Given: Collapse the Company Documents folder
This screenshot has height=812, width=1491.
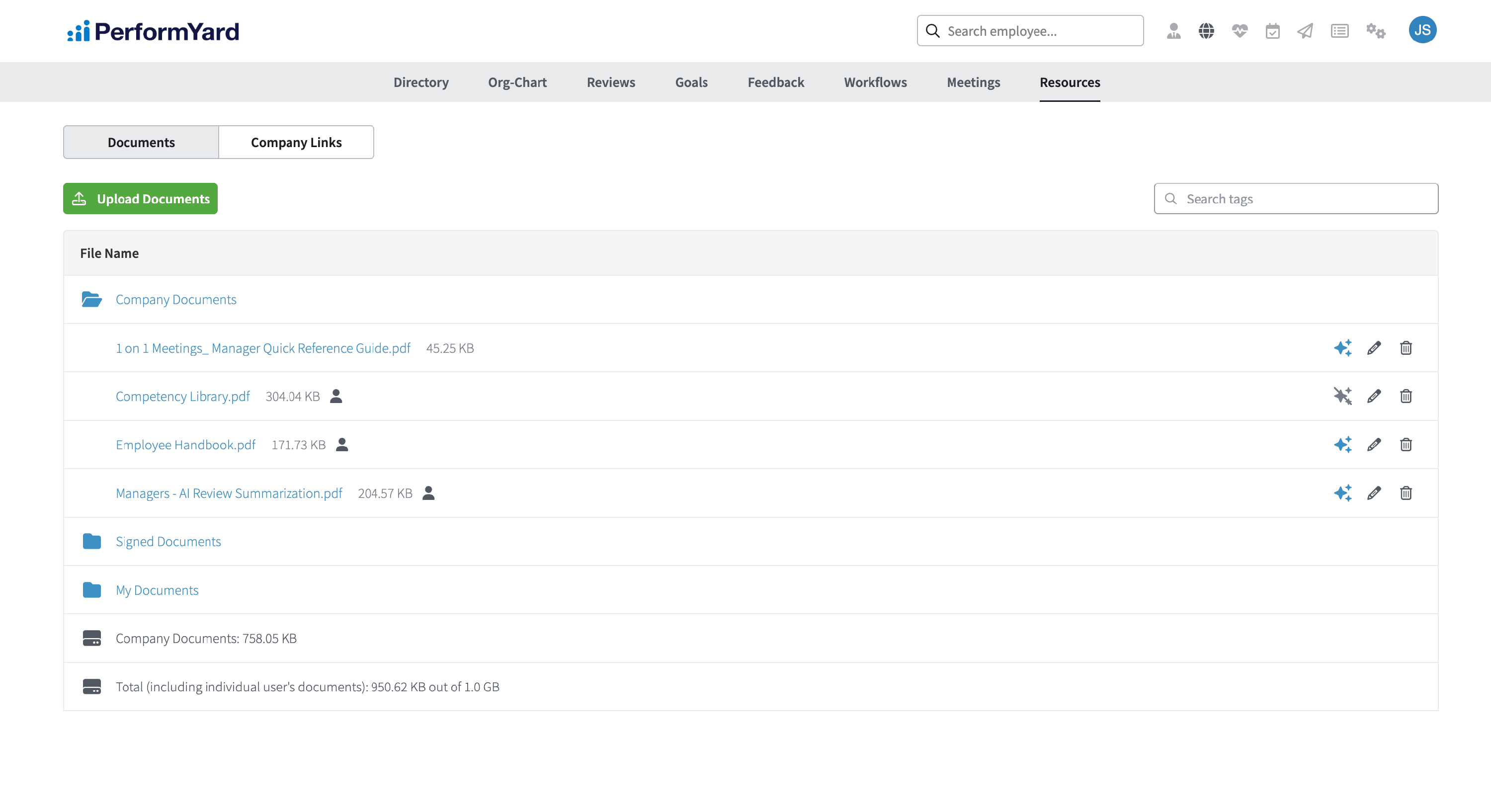Looking at the screenshot, I should (x=175, y=299).
